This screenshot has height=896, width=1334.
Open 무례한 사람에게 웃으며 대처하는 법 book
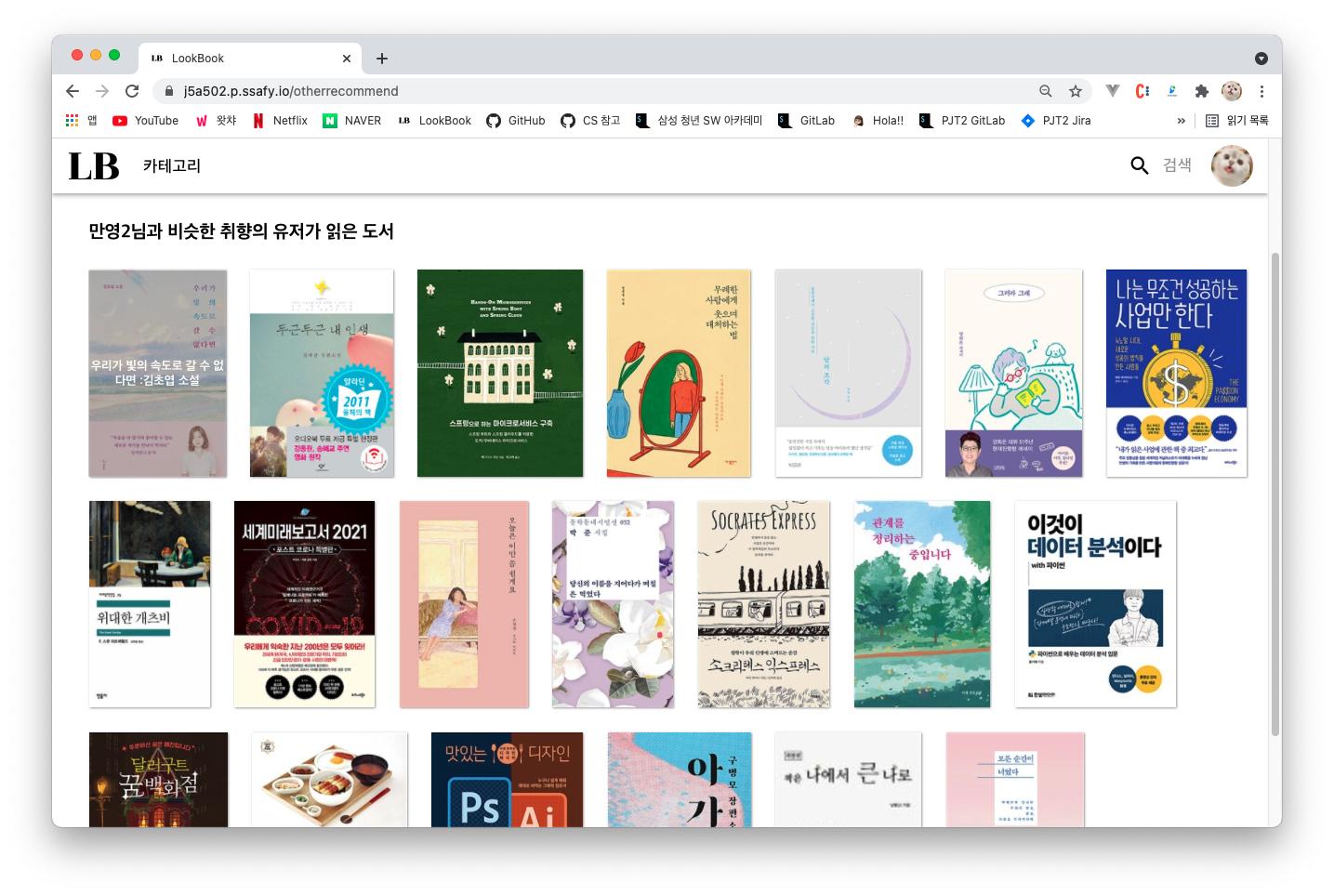point(679,374)
